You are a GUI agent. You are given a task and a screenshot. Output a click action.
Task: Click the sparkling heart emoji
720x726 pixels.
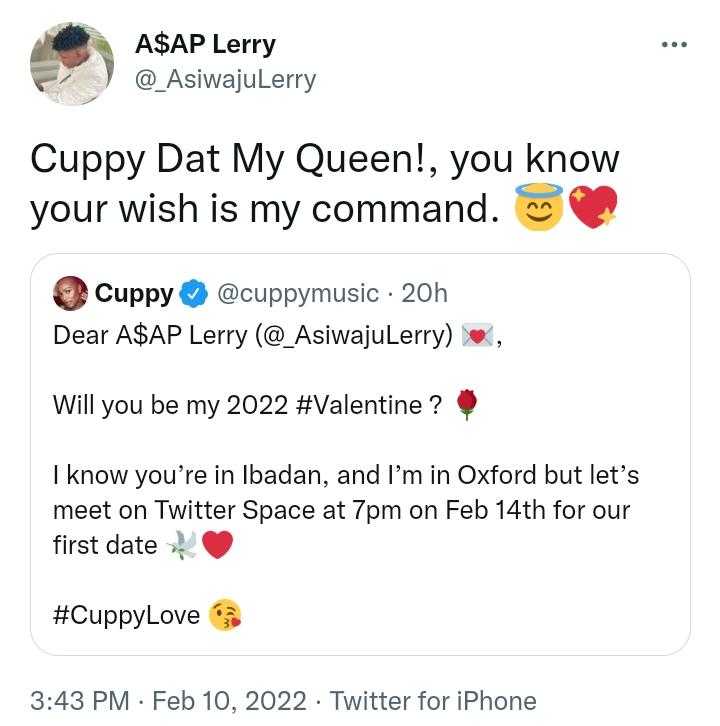(x=592, y=208)
